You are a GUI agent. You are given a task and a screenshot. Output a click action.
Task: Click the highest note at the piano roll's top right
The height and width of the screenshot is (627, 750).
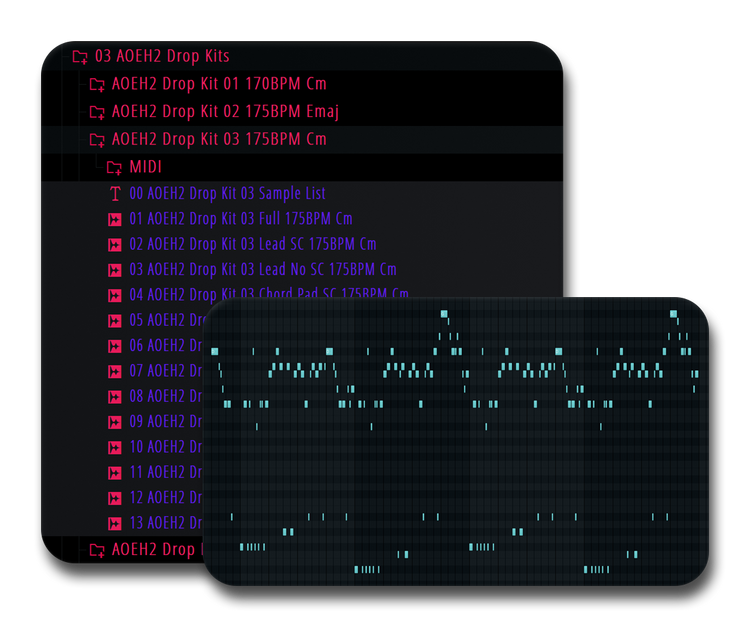point(673,314)
